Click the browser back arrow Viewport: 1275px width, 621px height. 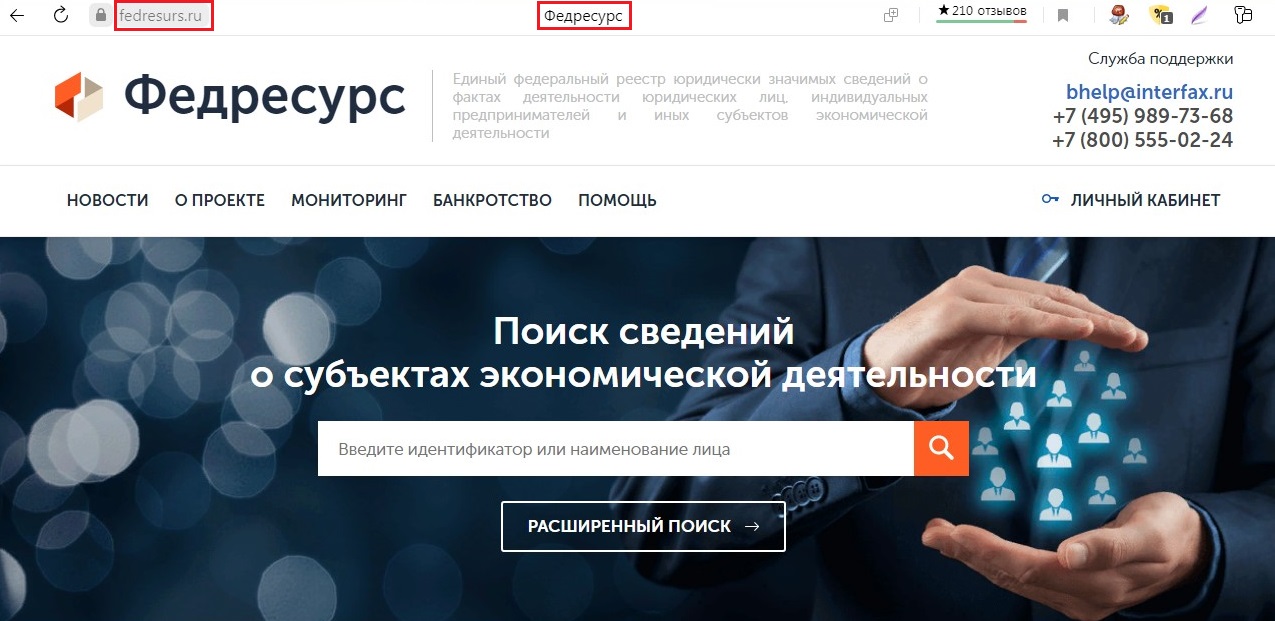coord(17,15)
